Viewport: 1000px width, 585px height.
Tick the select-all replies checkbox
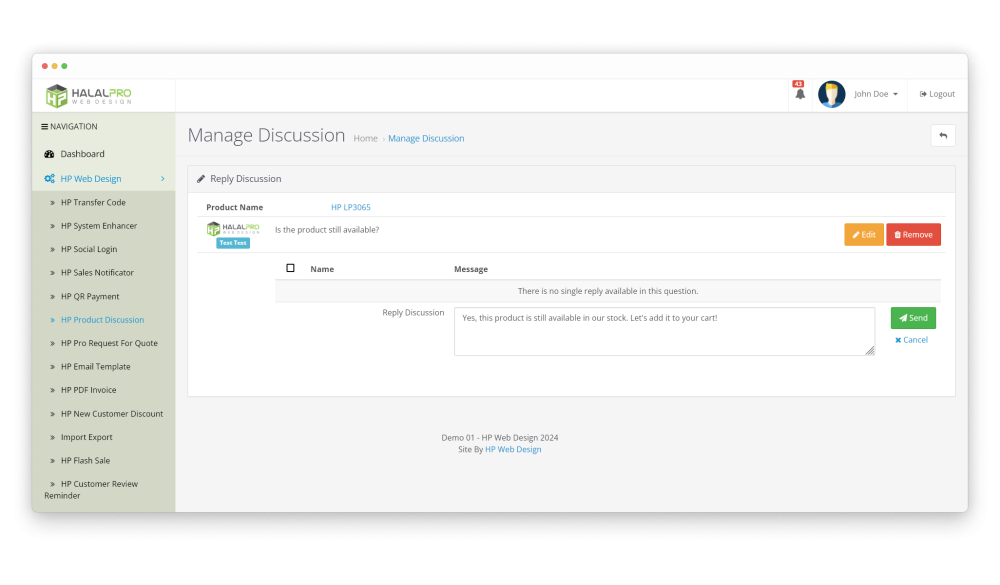click(x=290, y=268)
